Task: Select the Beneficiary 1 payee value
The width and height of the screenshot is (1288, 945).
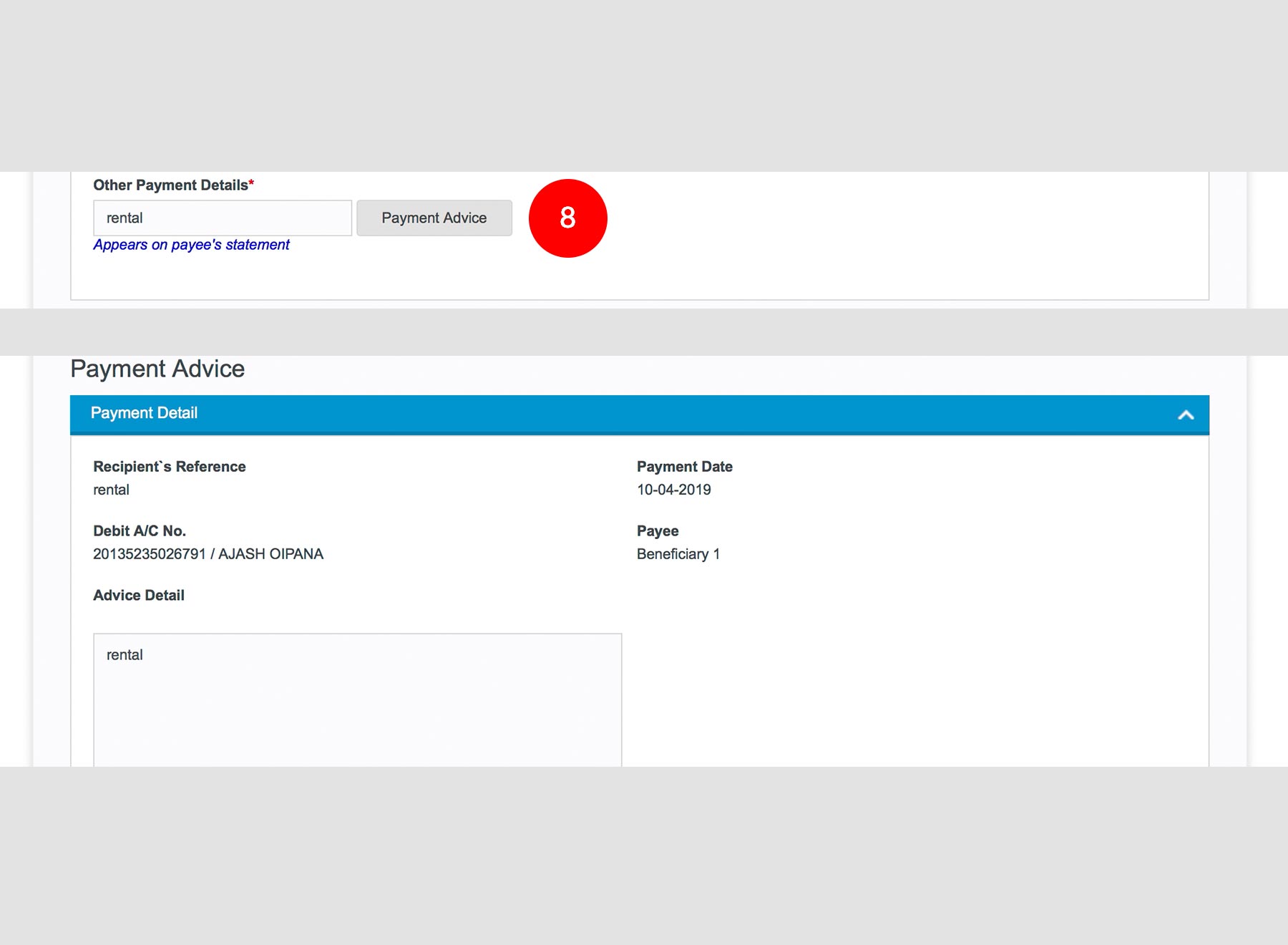Action: [678, 554]
